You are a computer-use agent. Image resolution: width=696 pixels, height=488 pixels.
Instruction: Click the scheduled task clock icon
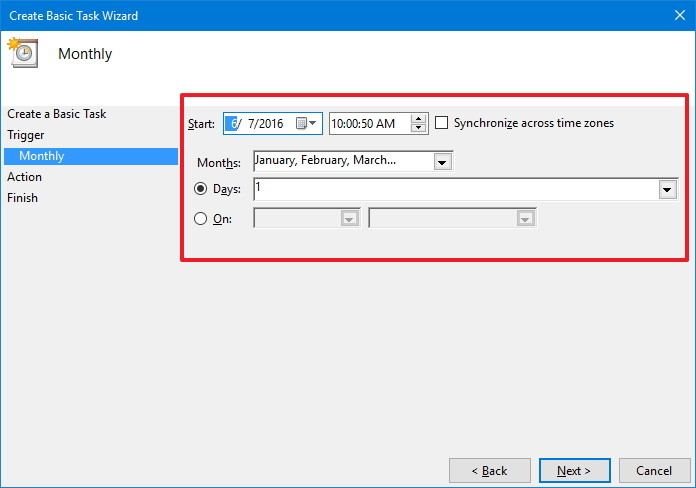(23, 53)
